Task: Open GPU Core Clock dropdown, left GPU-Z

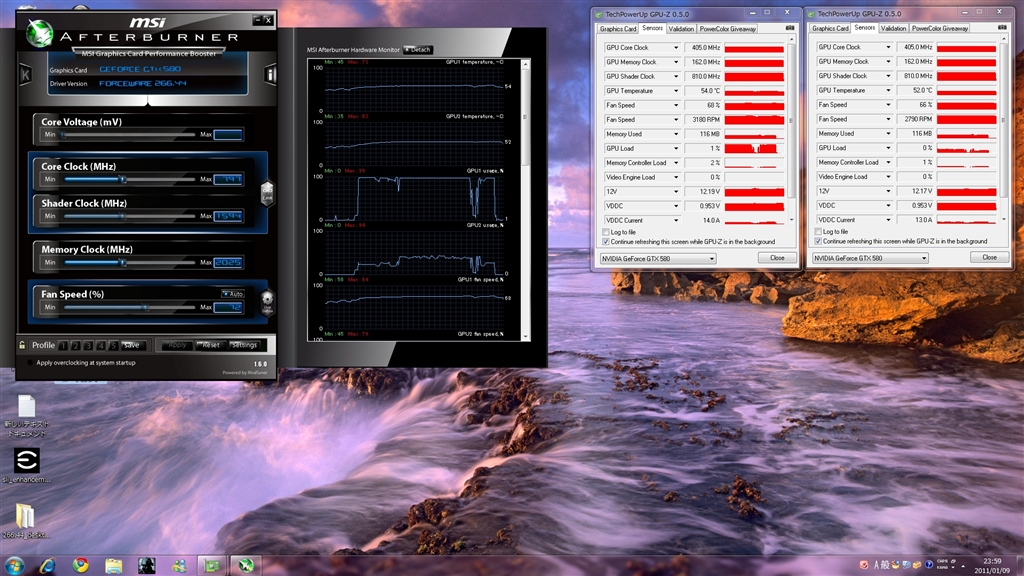Action: click(676, 48)
